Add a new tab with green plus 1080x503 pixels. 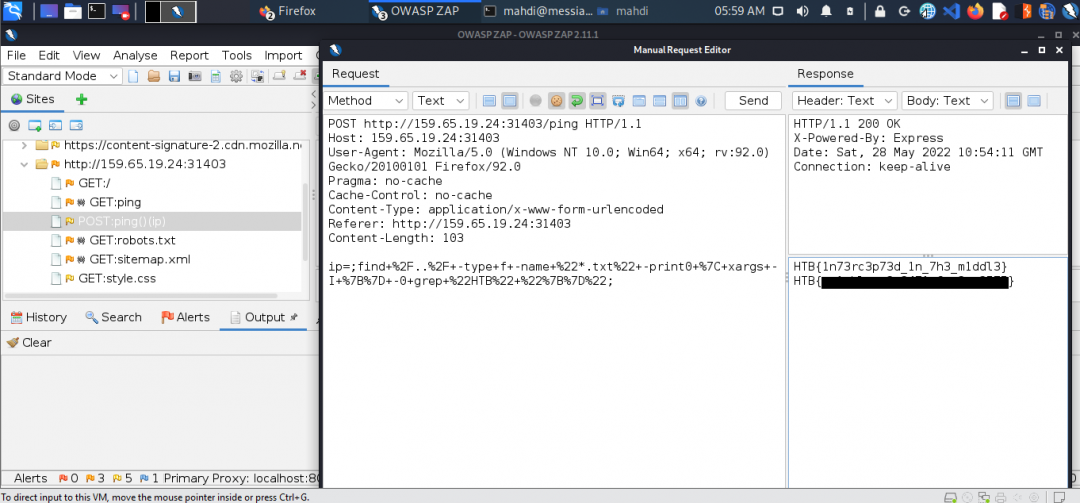click(81, 99)
